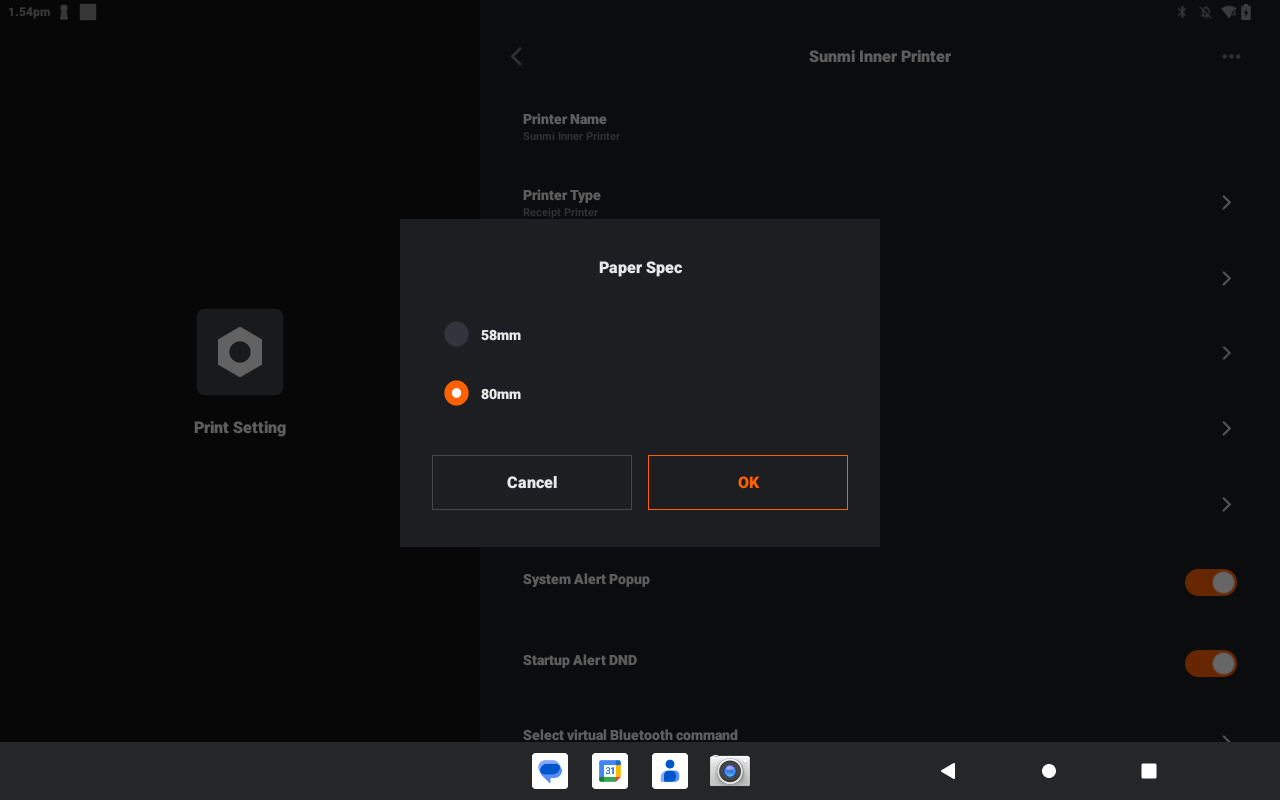Image resolution: width=1280 pixels, height=800 pixels.
Task: Toggle the System Alert Popup switch
Action: click(x=1210, y=583)
